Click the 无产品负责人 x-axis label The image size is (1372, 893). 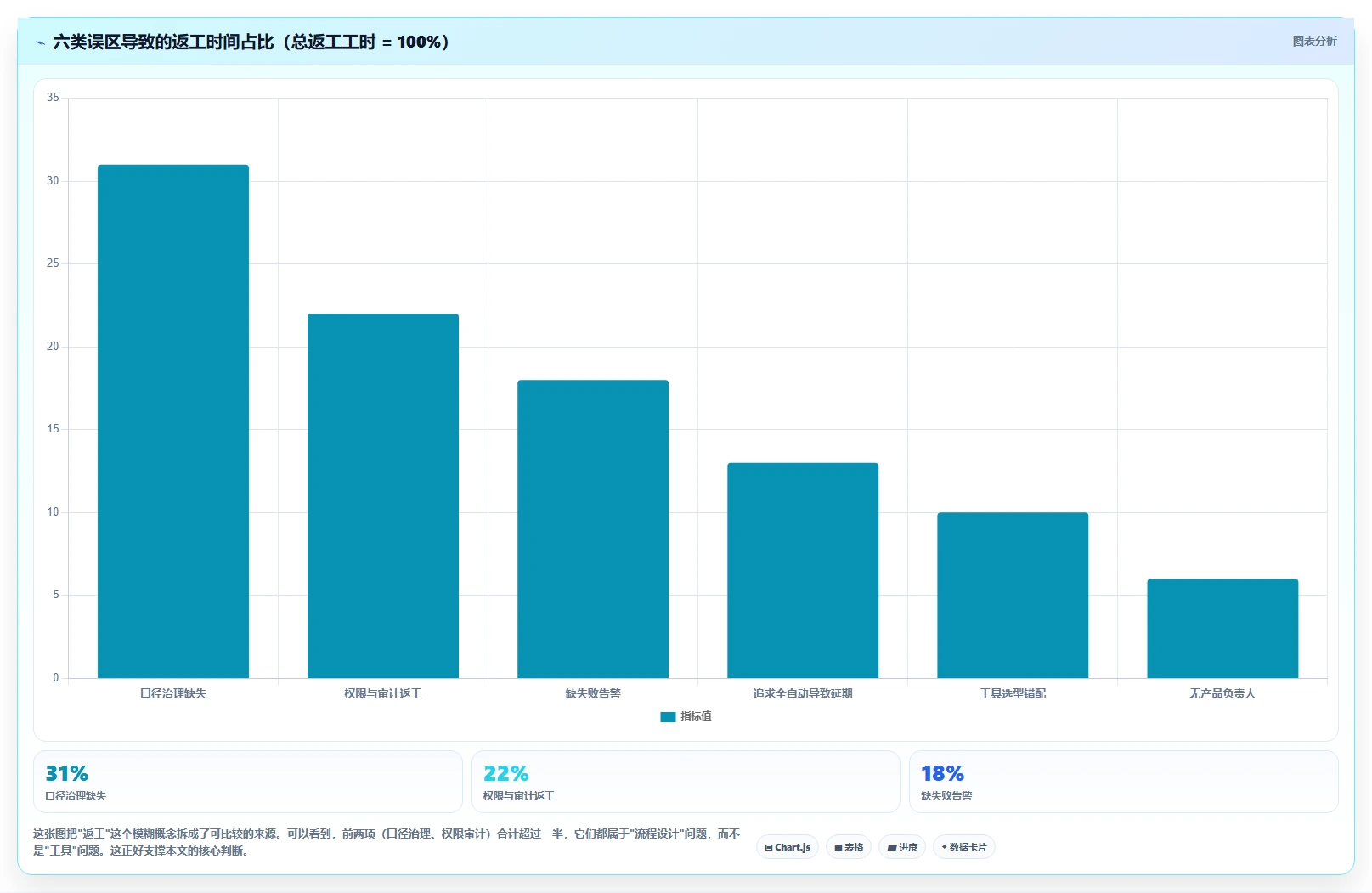pyautogui.click(x=1222, y=693)
